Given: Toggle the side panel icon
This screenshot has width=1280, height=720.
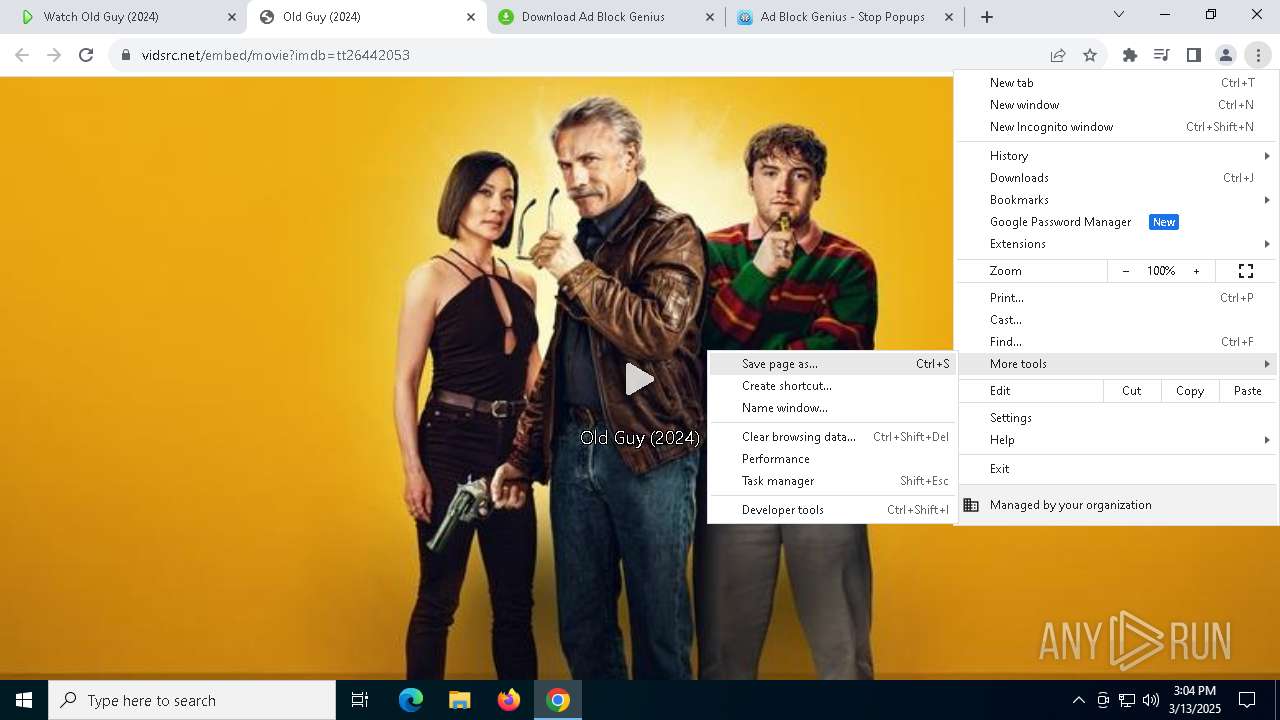Looking at the screenshot, I should pos(1193,55).
